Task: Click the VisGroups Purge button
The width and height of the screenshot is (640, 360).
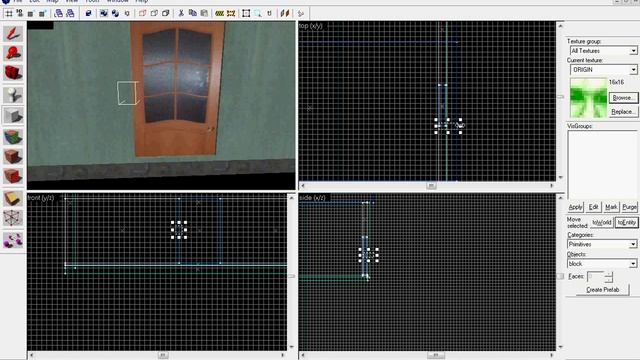Action: click(x=629, y=207)
